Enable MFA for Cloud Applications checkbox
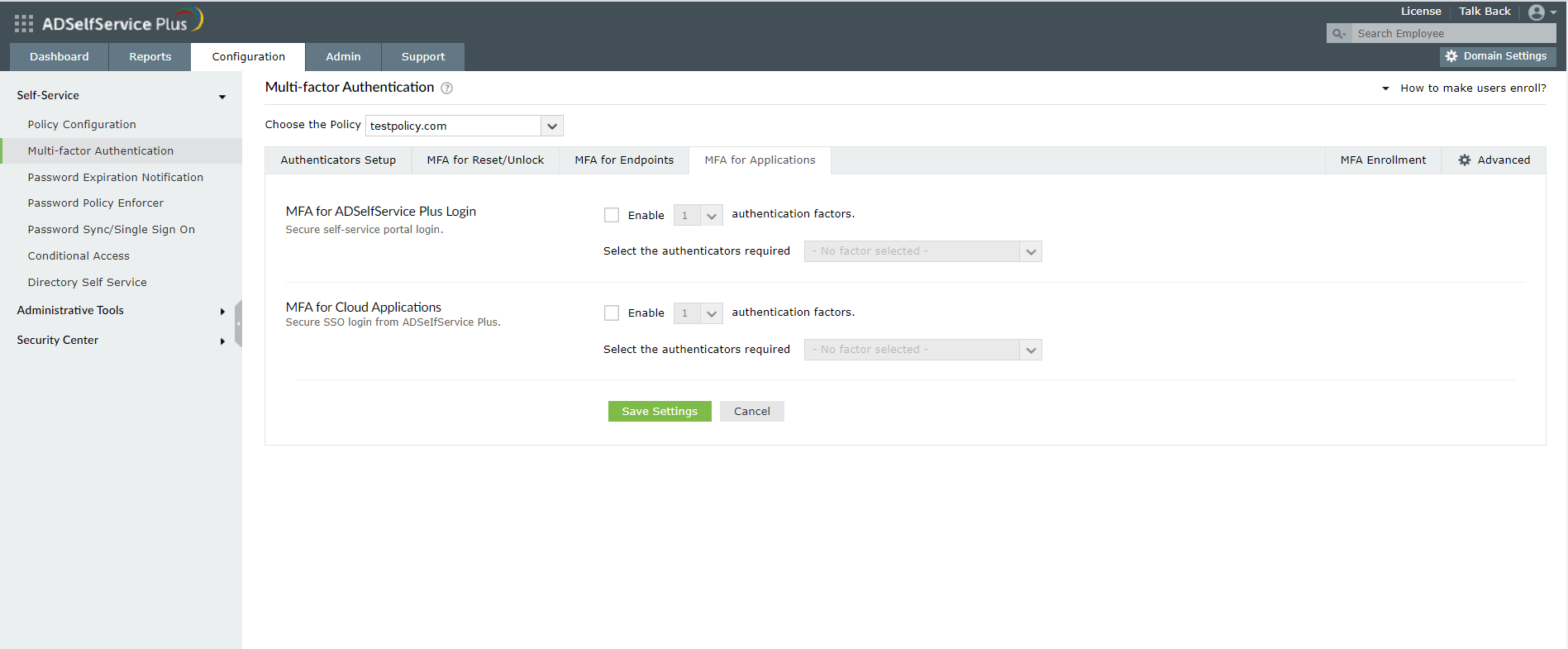Screen dimensions: 1568x649 612,313
